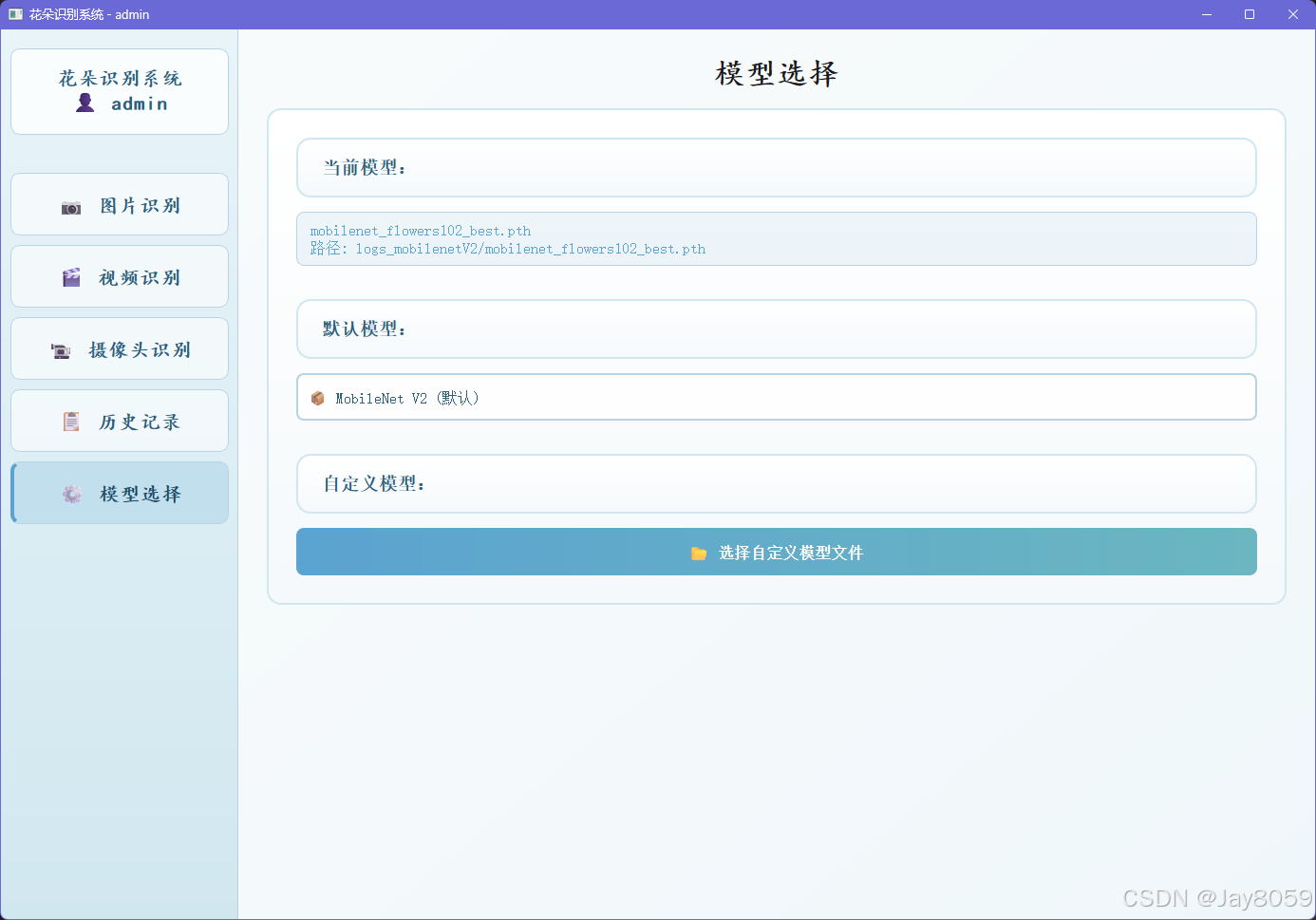
Task: Minimize the 花朵识别系统 window
Action: (1207, 14)
